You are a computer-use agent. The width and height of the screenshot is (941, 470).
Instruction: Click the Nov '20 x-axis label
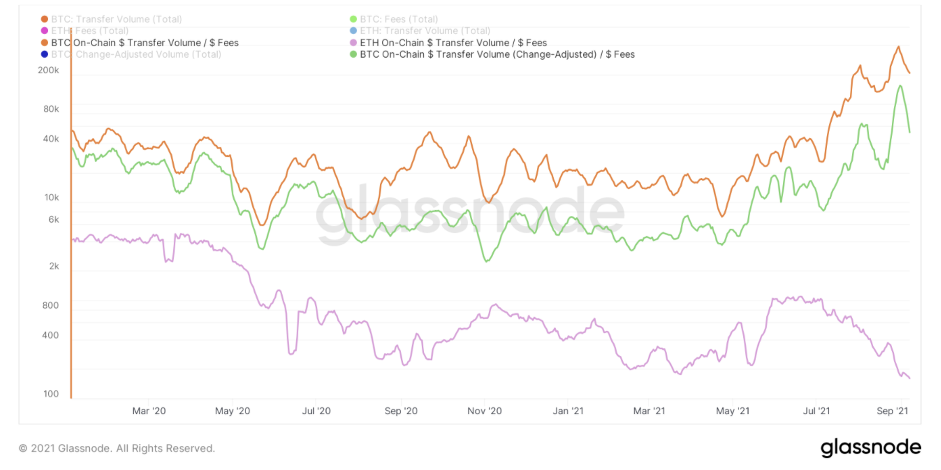(484, 410)
